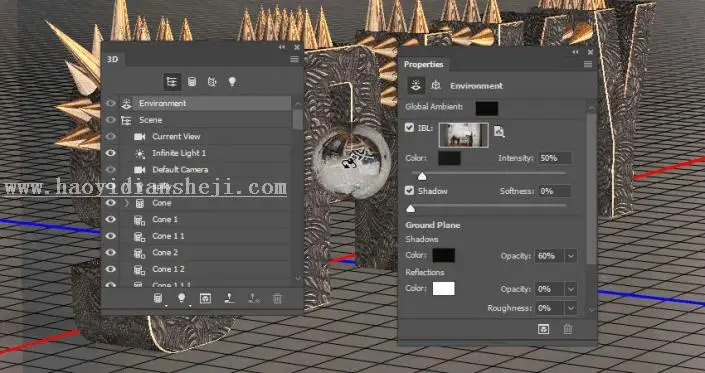Click the Environment row icon in 3D panel
The image size is (705, 373).
click(126, 103)
